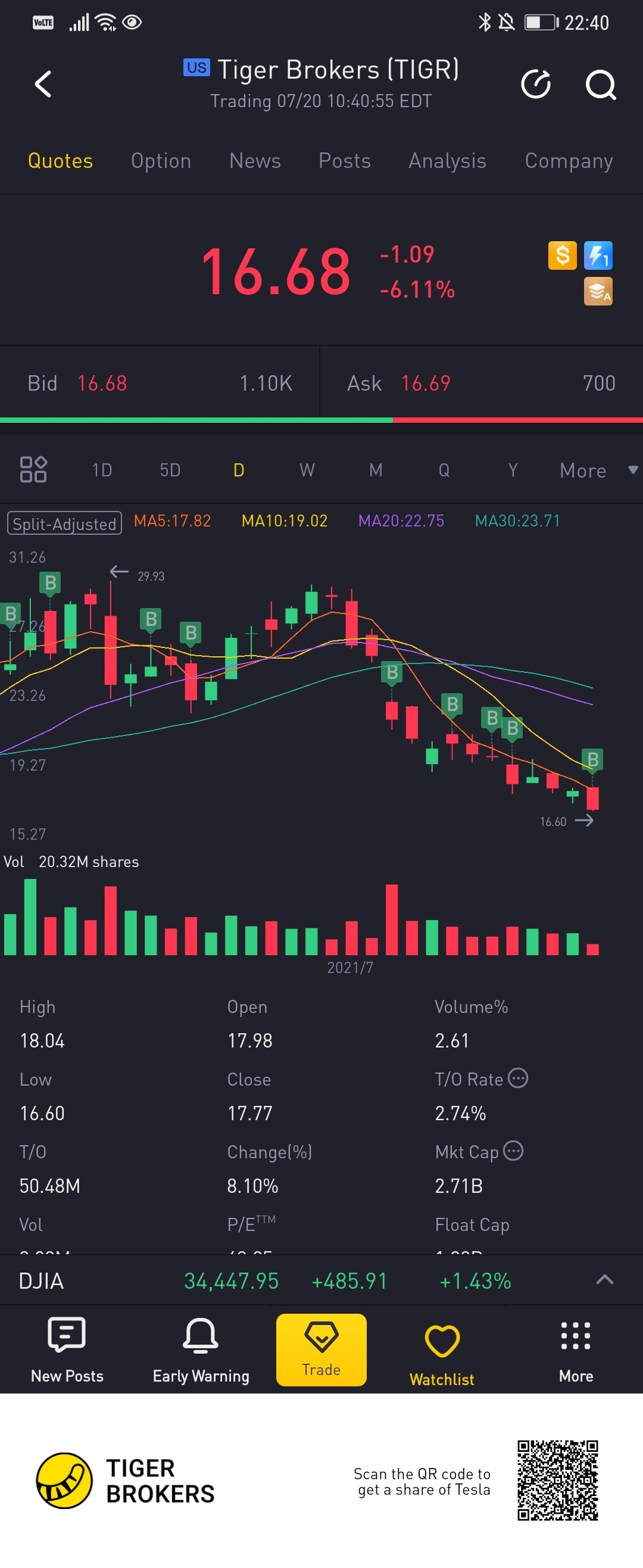Screen dimensions: 643x1568
Task: Select the daily D chart period
Action: tap(239, 470)
